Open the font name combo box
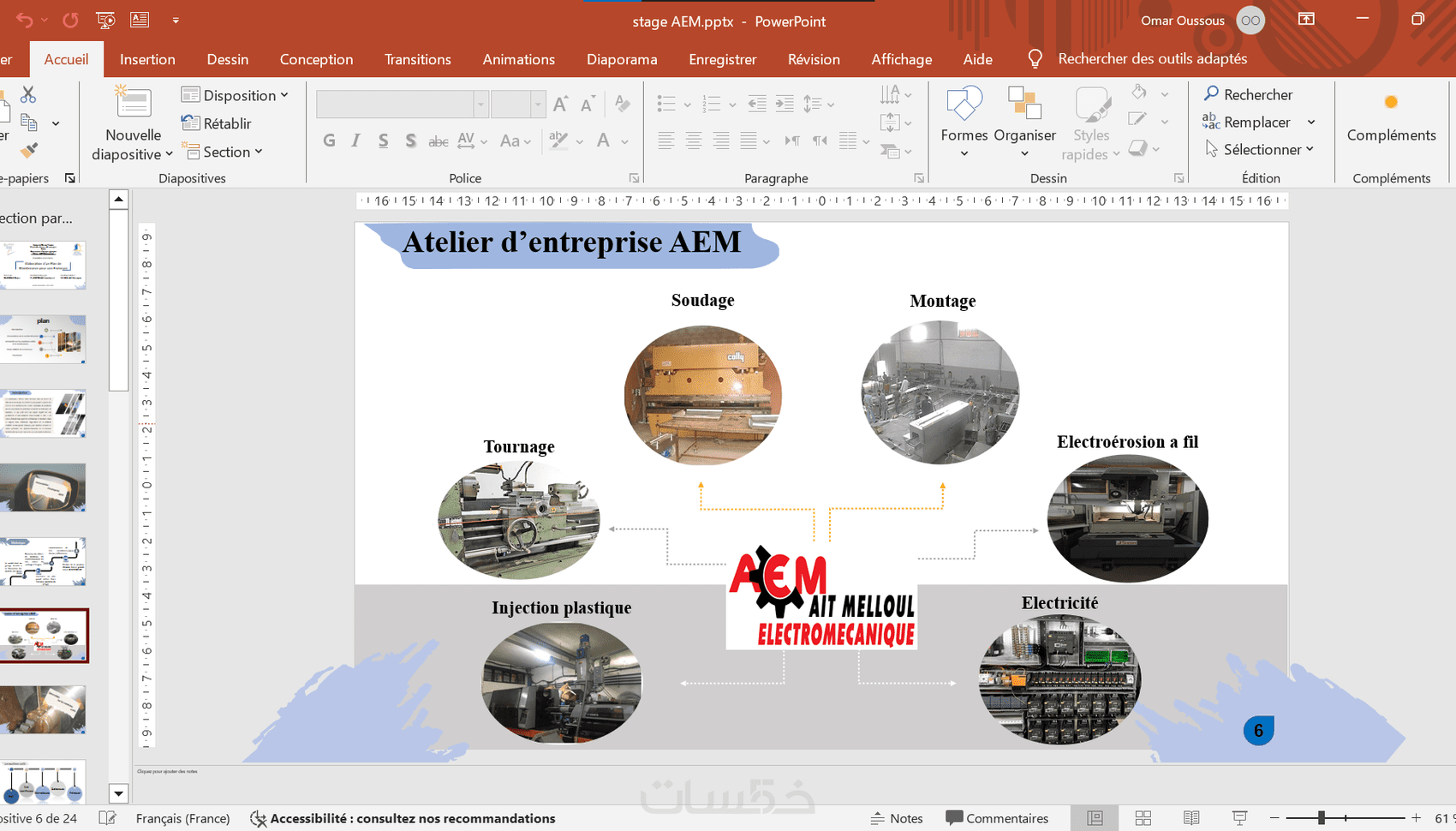 coord(402,105)
